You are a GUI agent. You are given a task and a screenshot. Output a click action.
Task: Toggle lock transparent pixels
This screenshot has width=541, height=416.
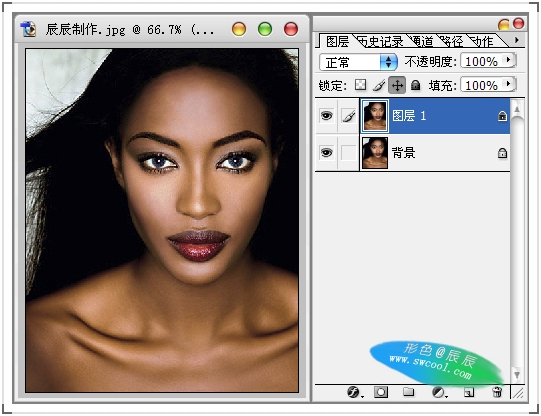(x=361, y=85)
